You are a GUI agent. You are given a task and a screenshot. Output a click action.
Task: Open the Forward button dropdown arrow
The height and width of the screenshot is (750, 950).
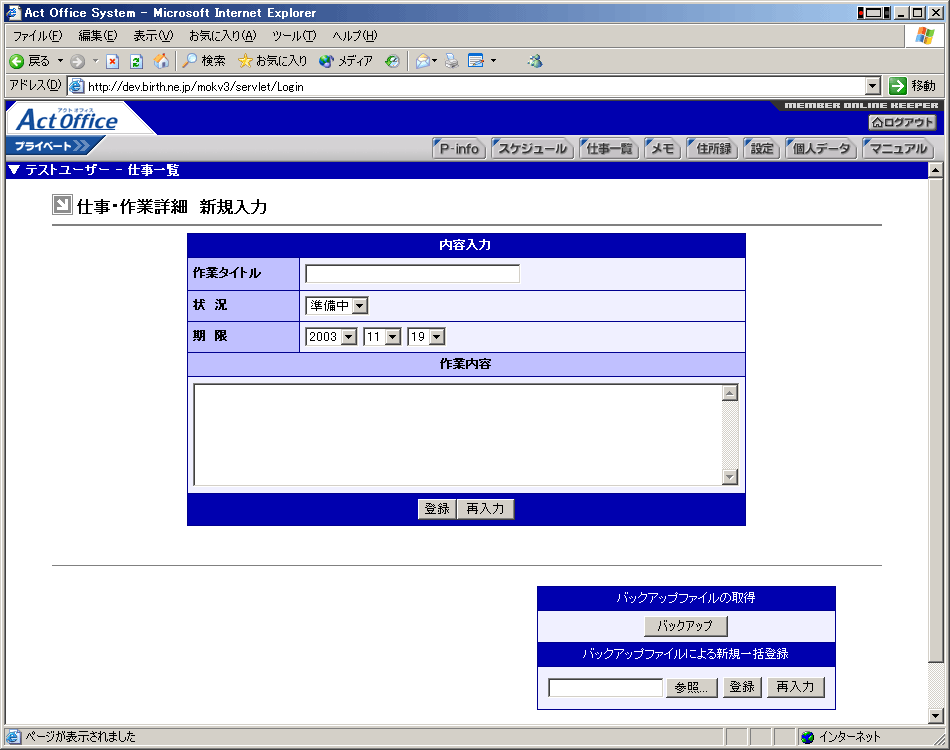point(95,61)
